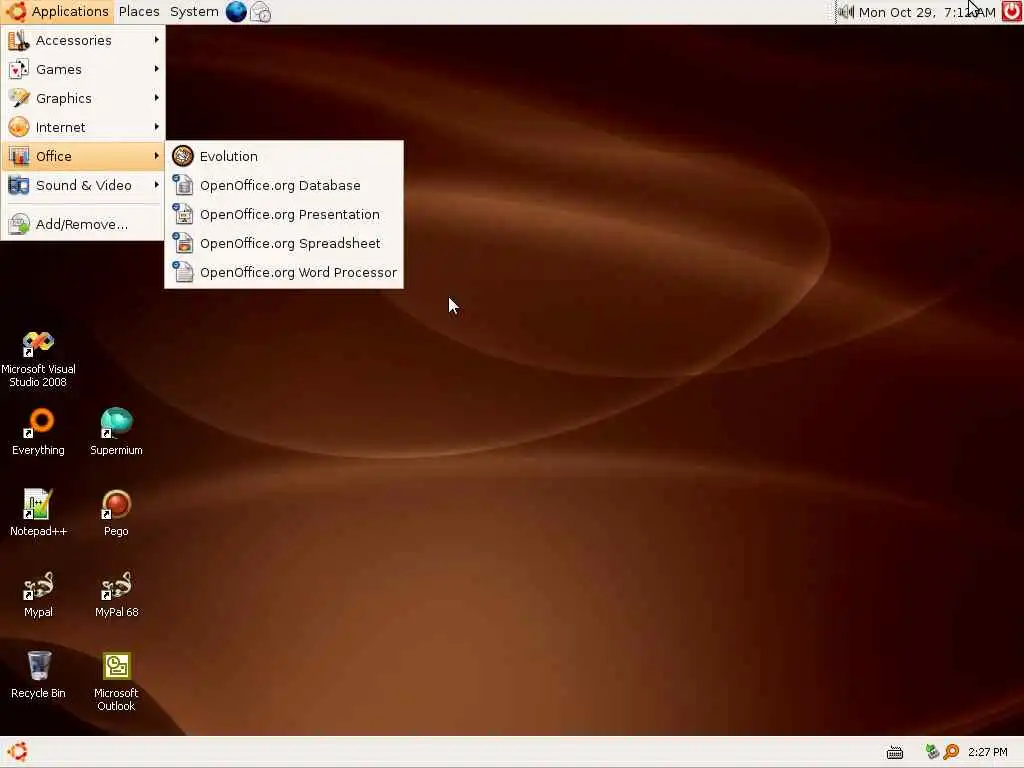
Task: Open the Places menu
Action: [139, 12]
